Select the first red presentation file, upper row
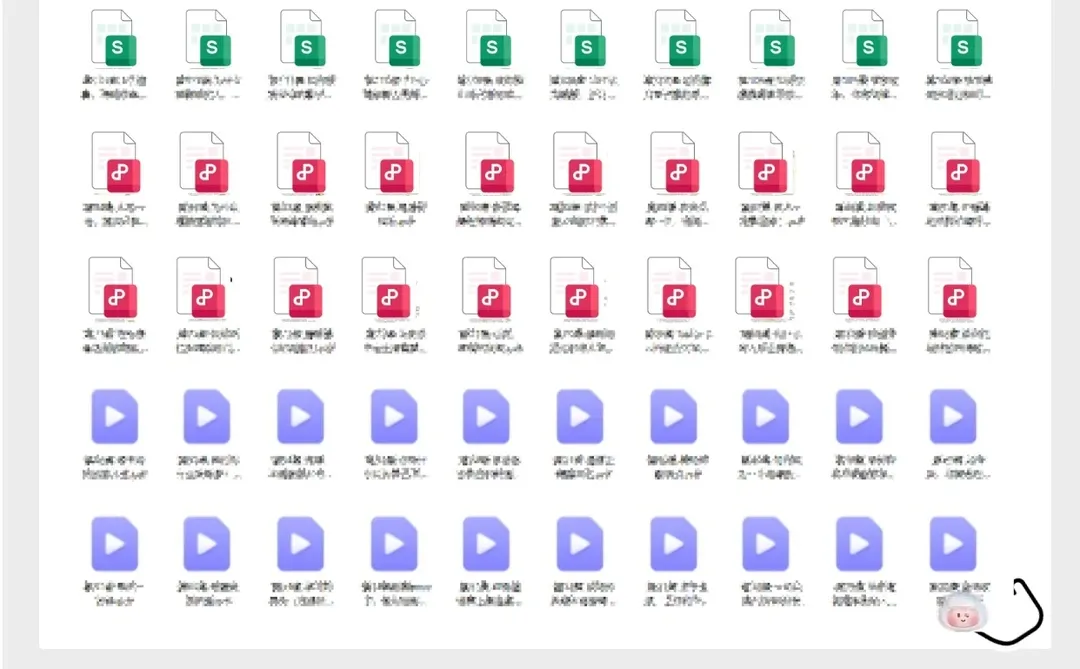The height and width of the screenshot is (669, 1080). pos(116,162)
